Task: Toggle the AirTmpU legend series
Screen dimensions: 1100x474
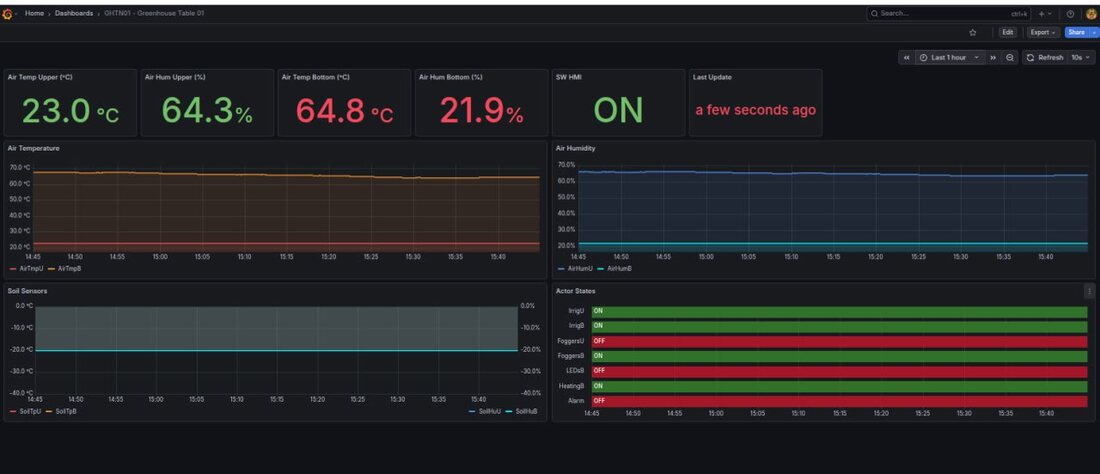Action: click(x=27, y=269)
